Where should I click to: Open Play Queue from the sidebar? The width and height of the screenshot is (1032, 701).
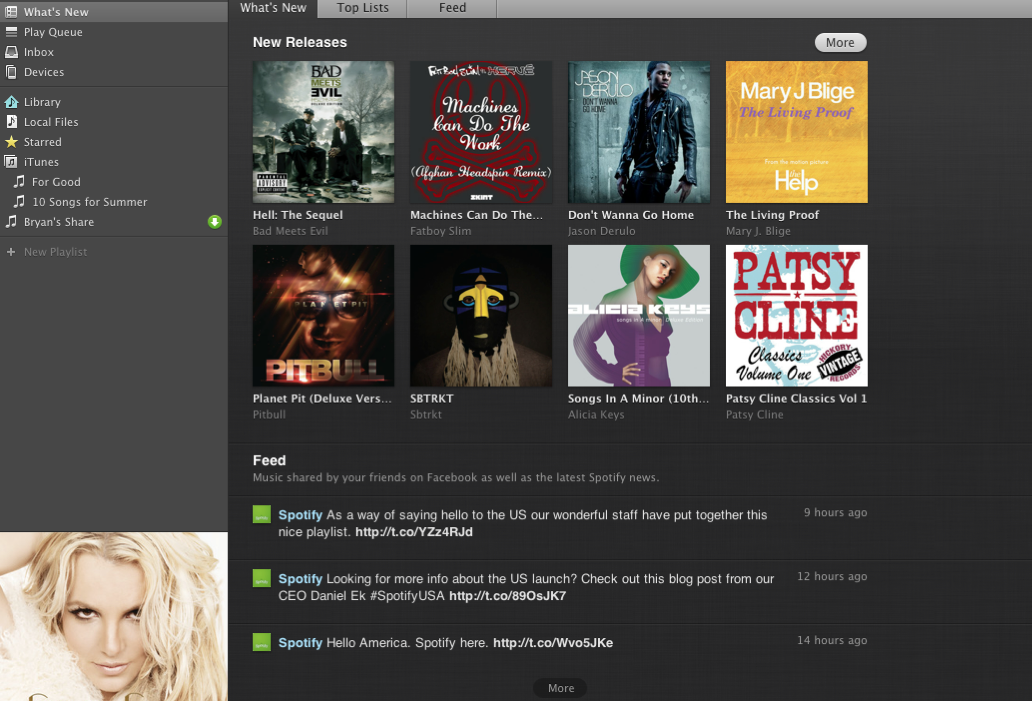coord(114,32)
